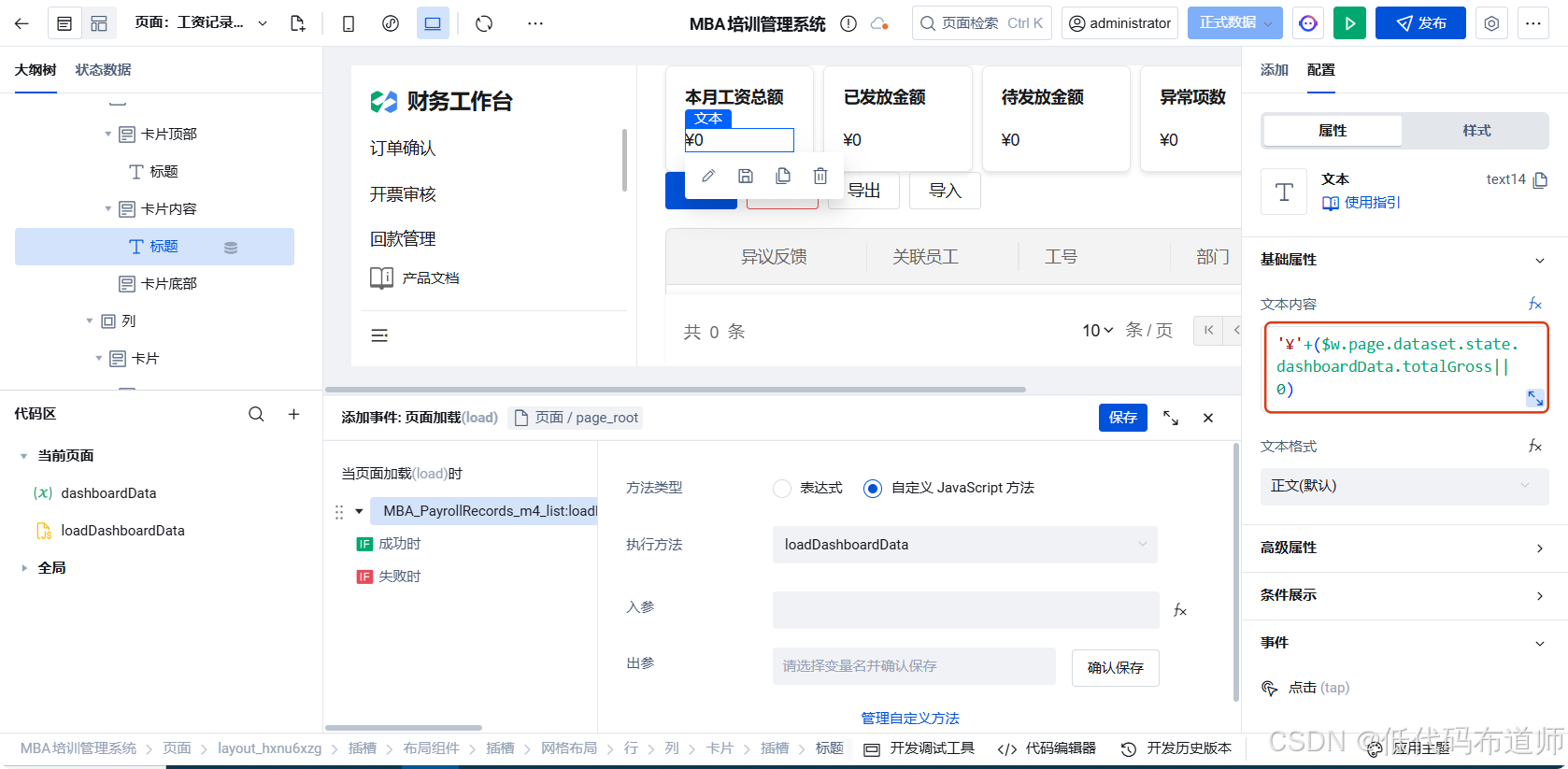Click the 确认保存 button

[x=1115, y=668]
